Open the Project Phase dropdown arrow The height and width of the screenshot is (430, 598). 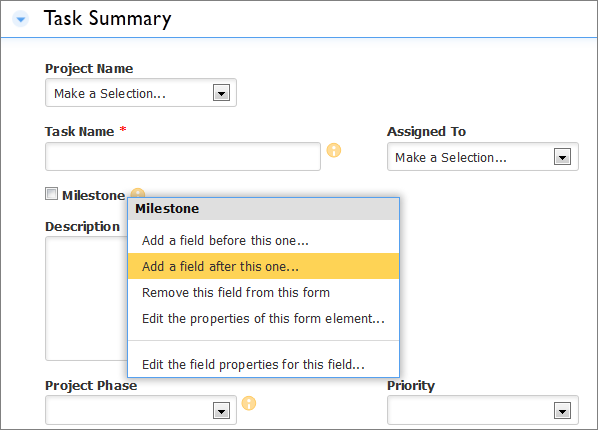tap(221, 410)
